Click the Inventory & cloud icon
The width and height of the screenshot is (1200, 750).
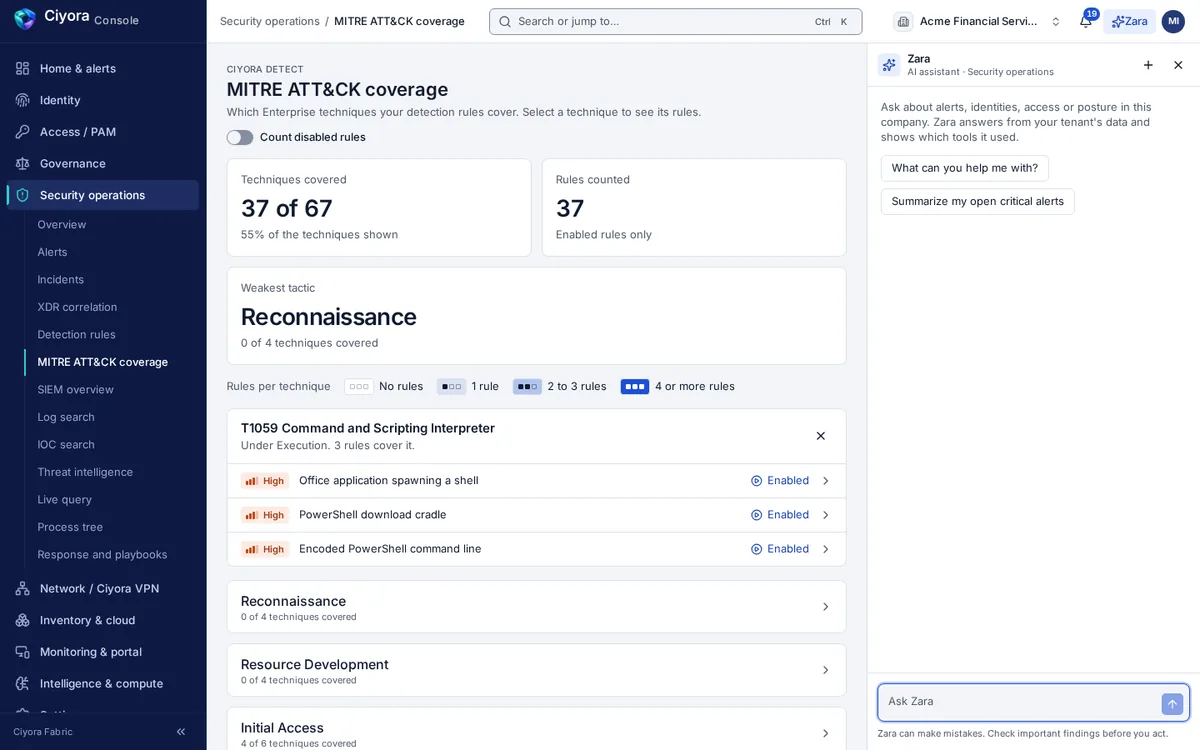(23, 620)
